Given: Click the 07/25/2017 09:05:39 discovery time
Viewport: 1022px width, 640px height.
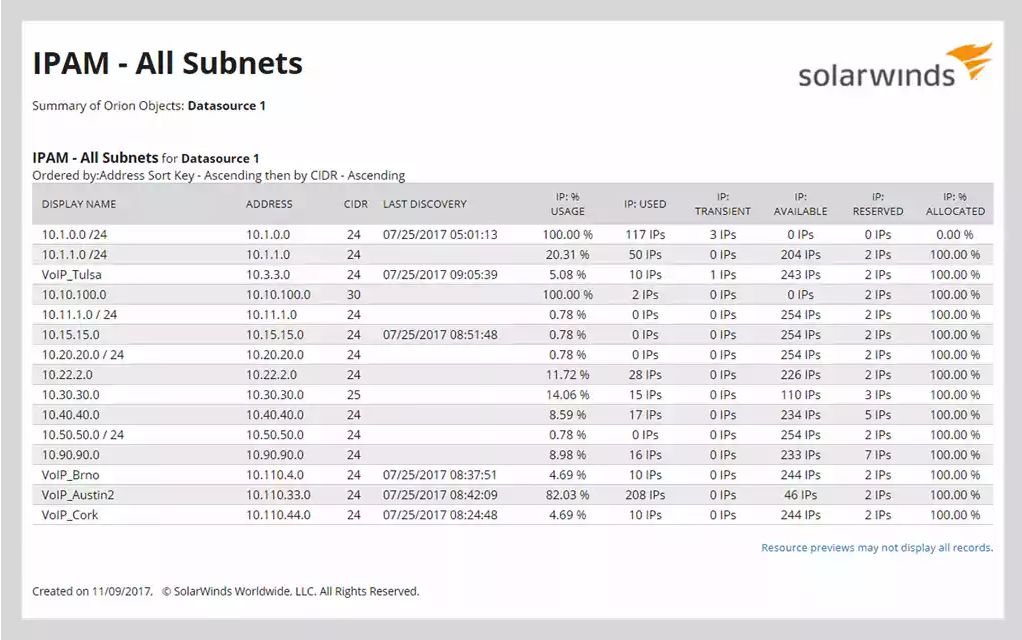Looking at the screenshot, I should point(440,274).
